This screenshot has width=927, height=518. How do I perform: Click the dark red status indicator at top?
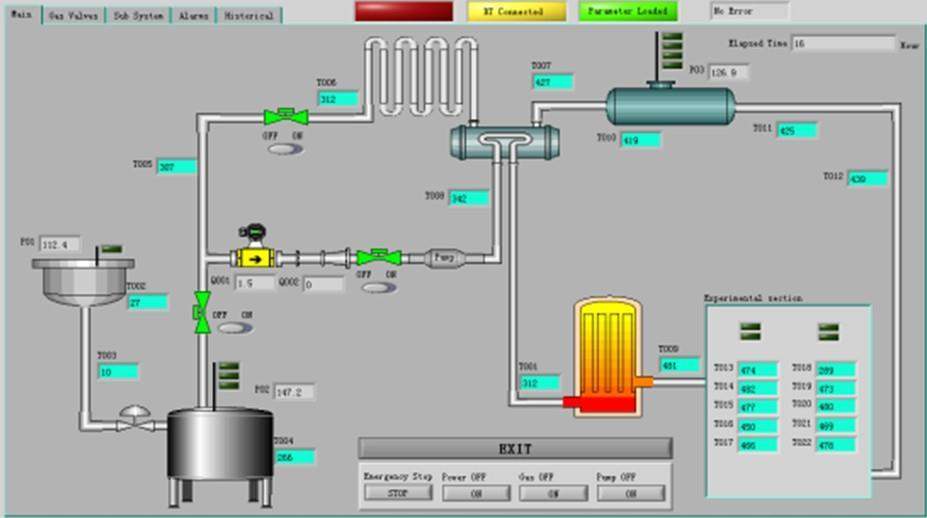point(404,11)
